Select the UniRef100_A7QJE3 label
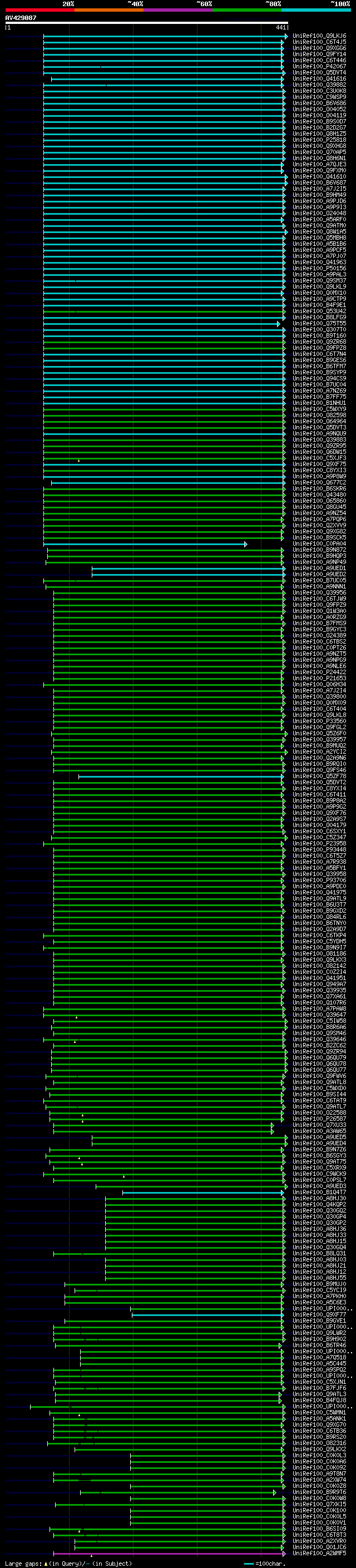 point(319,164)
